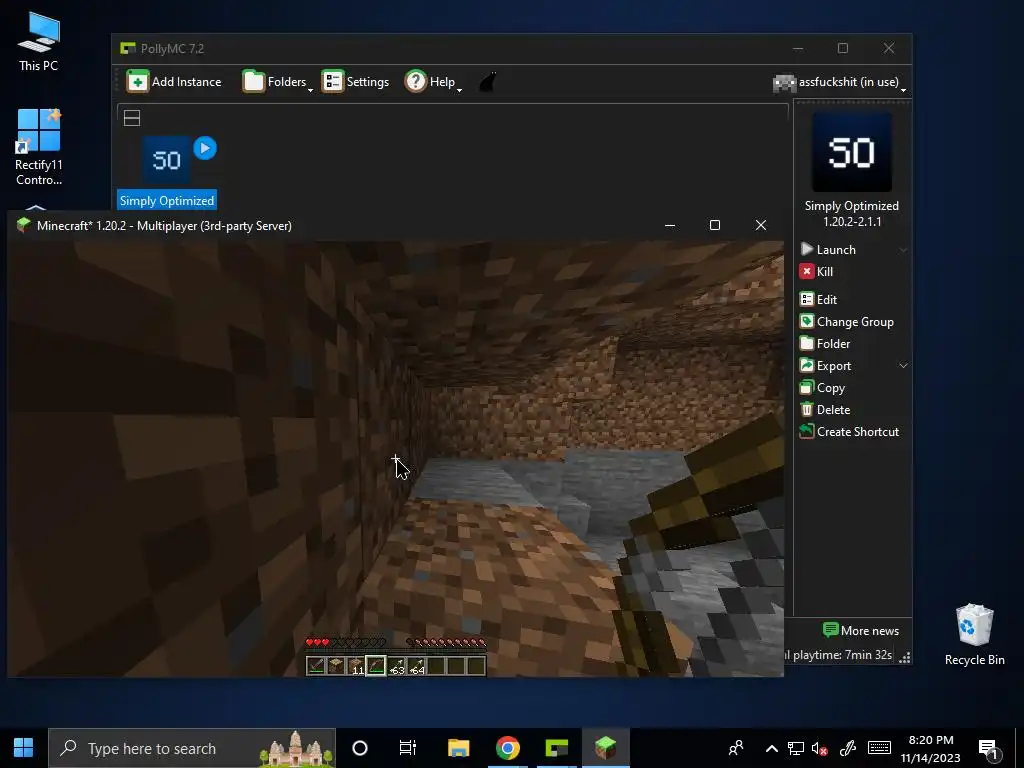Open More news link
The width and height of the screenshot is (1024, 768).
861,630
